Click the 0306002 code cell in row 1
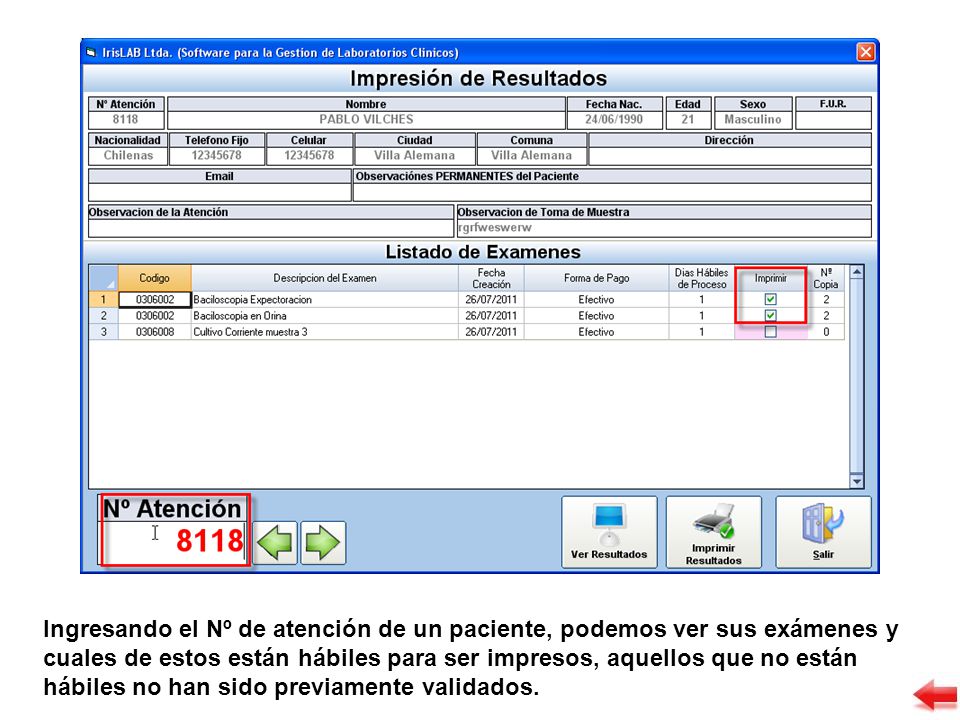This screenshot has height=720, width=960. click(x=155, y=299)
